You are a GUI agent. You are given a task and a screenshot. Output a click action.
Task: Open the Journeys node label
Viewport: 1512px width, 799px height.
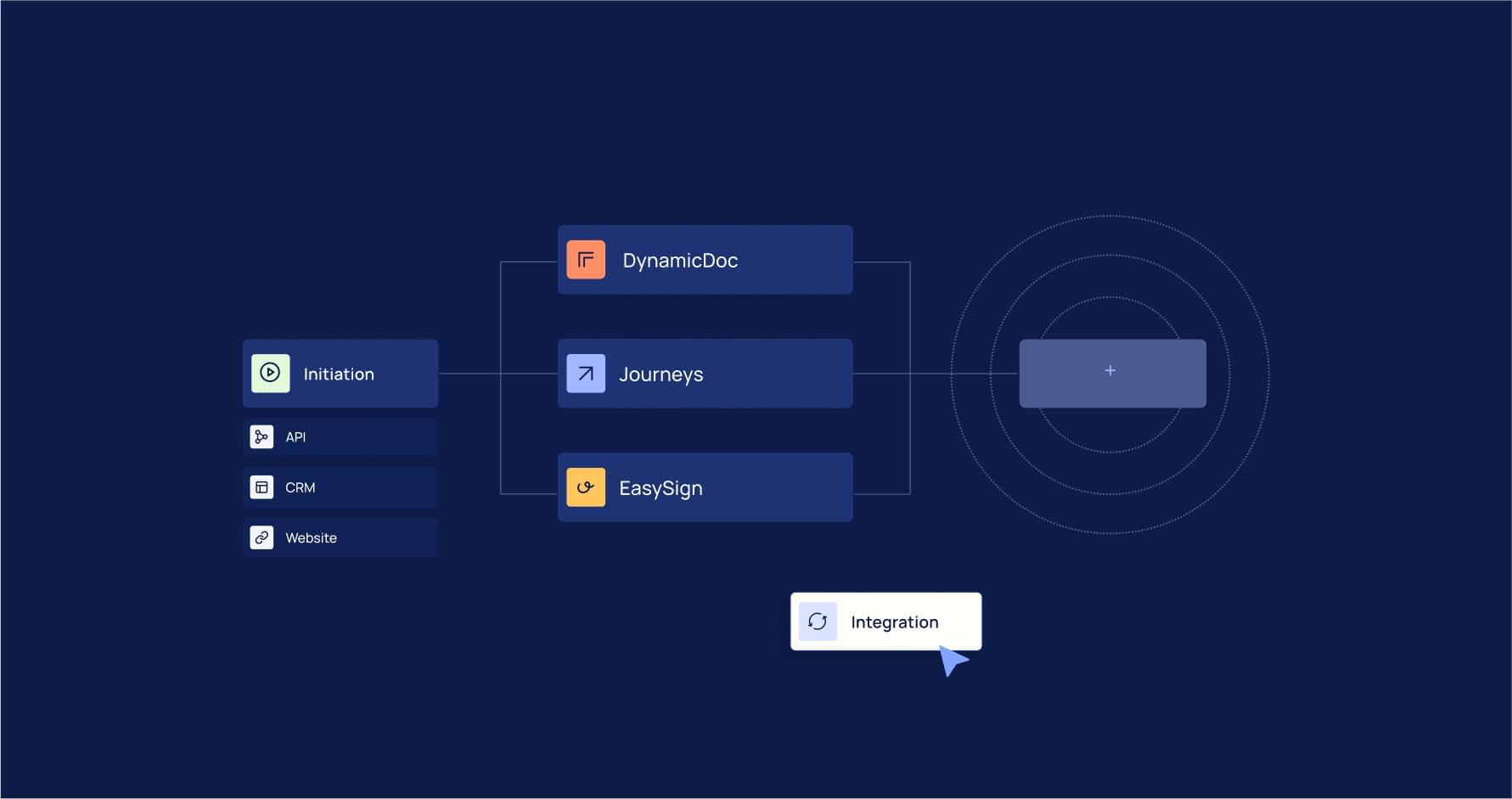(x=661, y=374)
